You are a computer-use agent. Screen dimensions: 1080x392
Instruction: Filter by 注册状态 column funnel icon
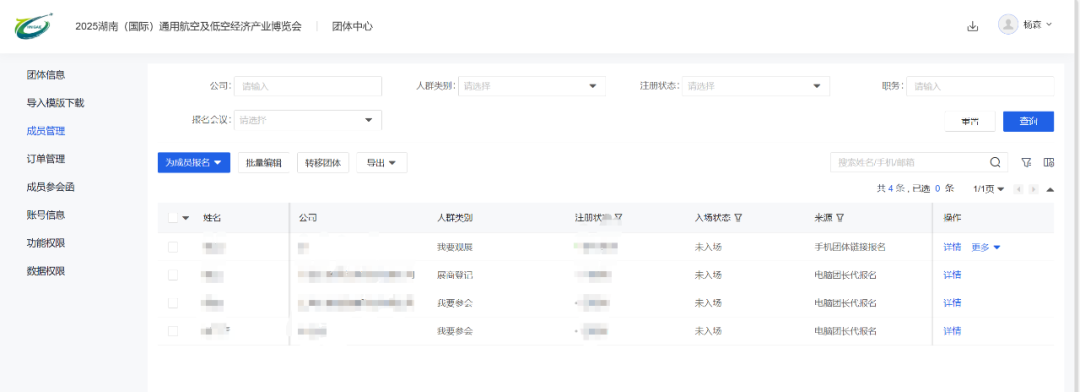(618, 218)
